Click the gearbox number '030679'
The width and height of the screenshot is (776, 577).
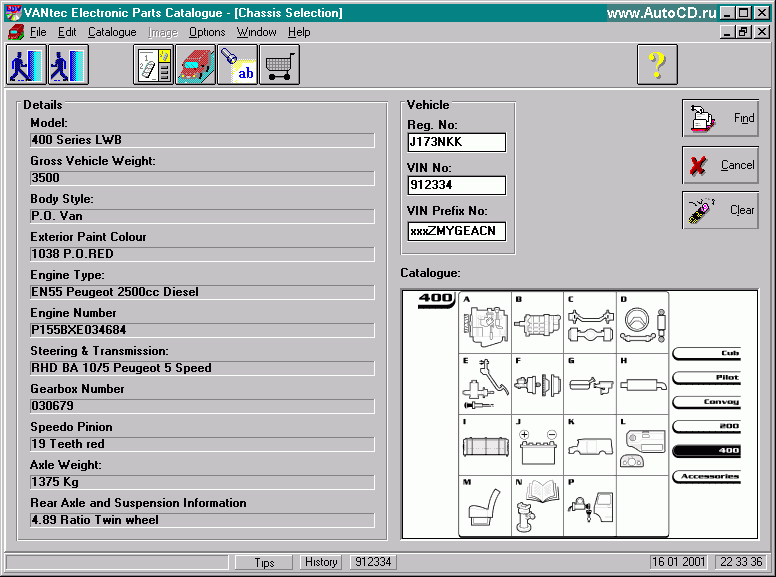click(202, 406)
